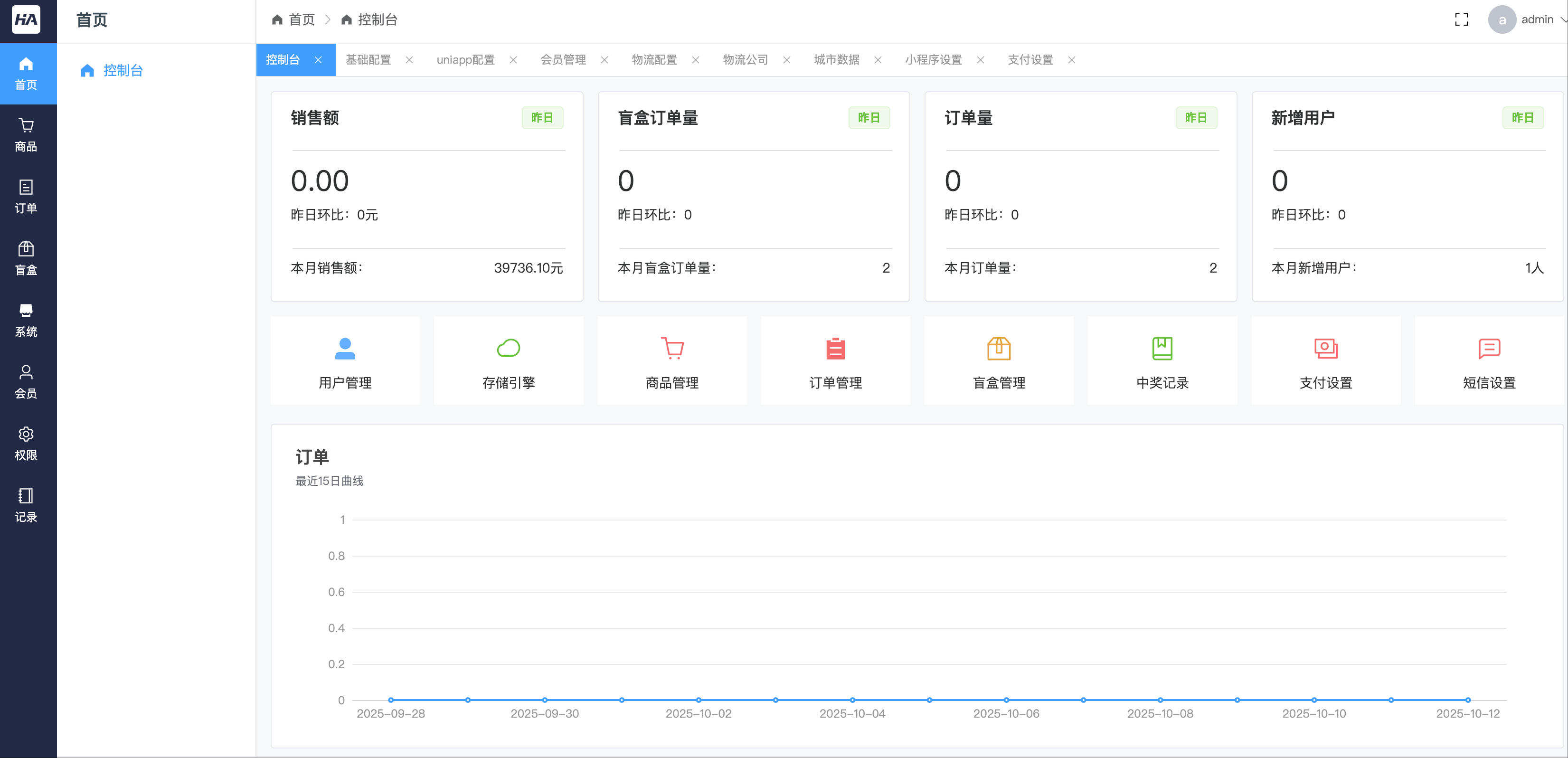The height and width of the screenshot is (758, 1568).
Task: Select the 权限 gear icon in sidebar
Action: (x=26, y=434)
